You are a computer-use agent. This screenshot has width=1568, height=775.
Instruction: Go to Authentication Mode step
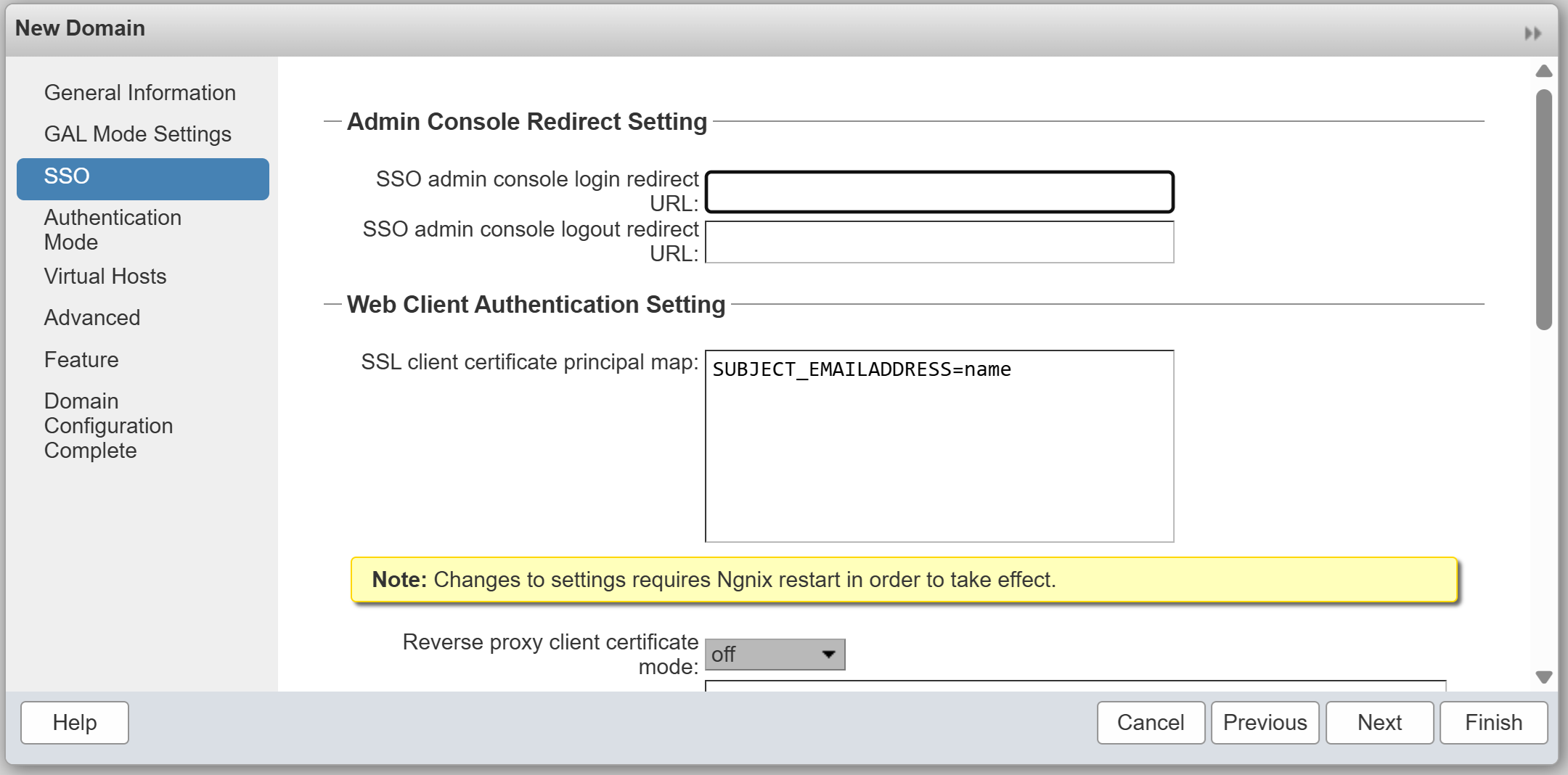113,229
